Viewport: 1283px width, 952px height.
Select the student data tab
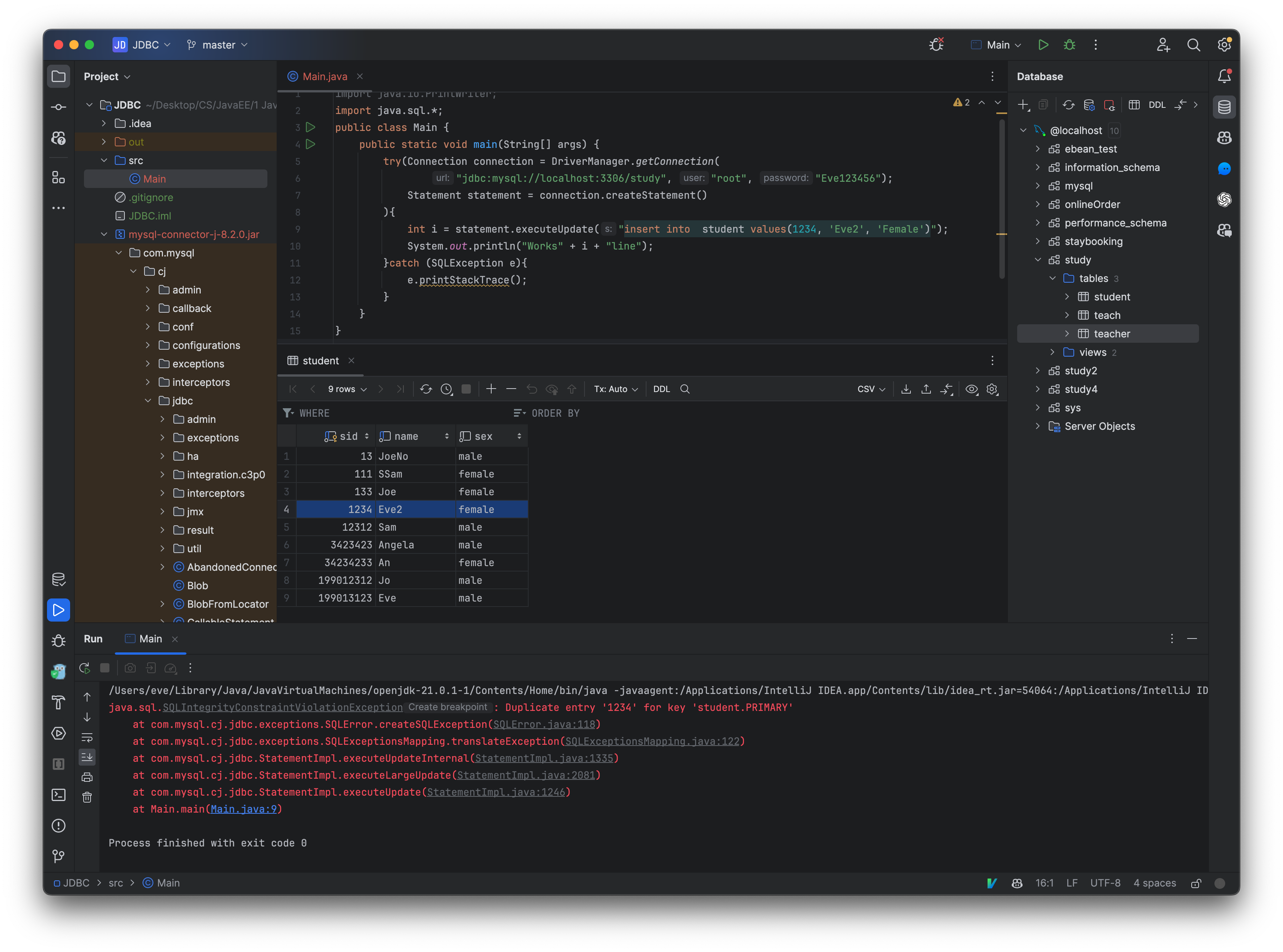point(321,361)
